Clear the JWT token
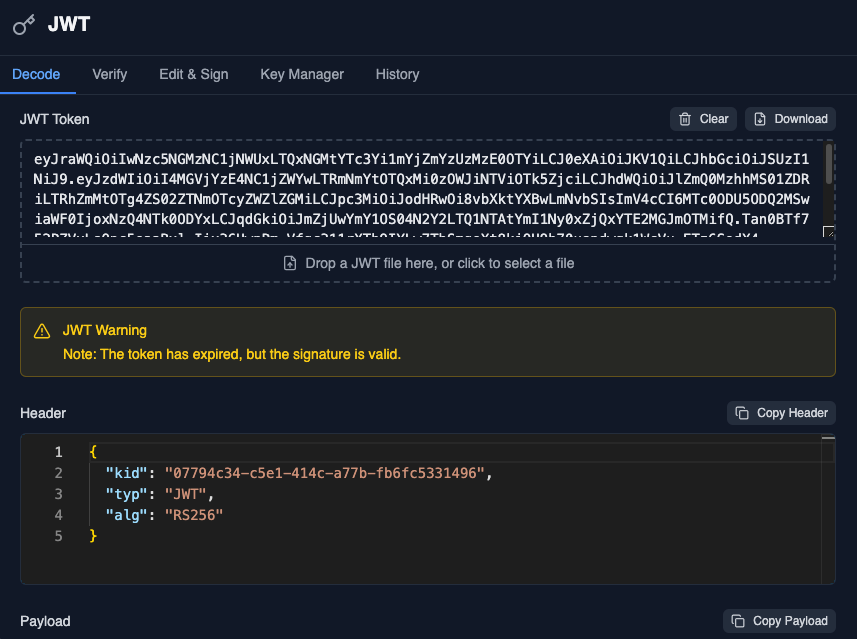 coord(703,119)
